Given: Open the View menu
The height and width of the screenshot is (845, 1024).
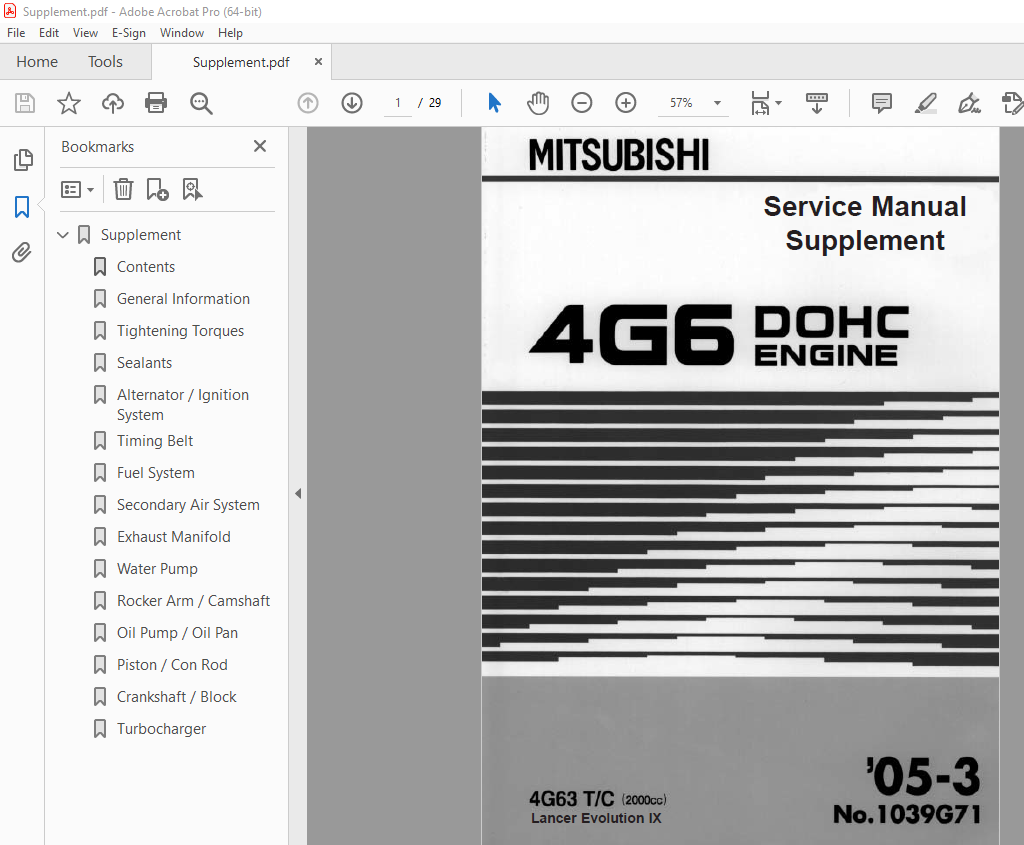Looking at the screenshot, I should click(85, 33).
